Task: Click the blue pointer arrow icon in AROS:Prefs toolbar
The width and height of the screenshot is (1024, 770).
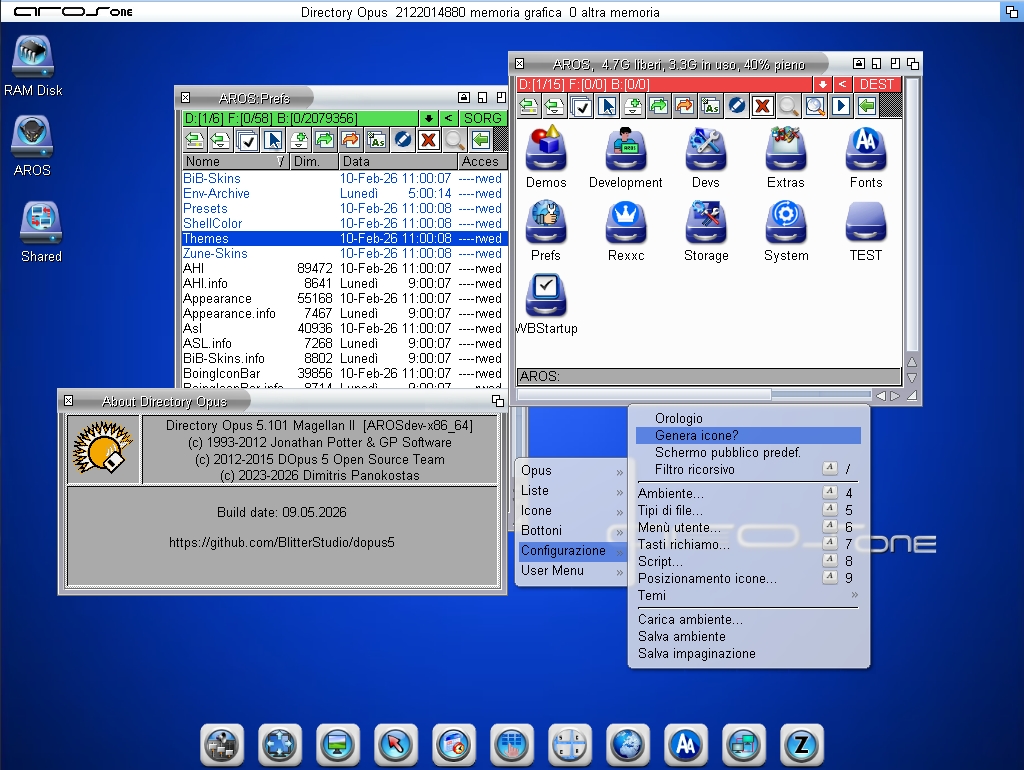Action: [273, 140]
